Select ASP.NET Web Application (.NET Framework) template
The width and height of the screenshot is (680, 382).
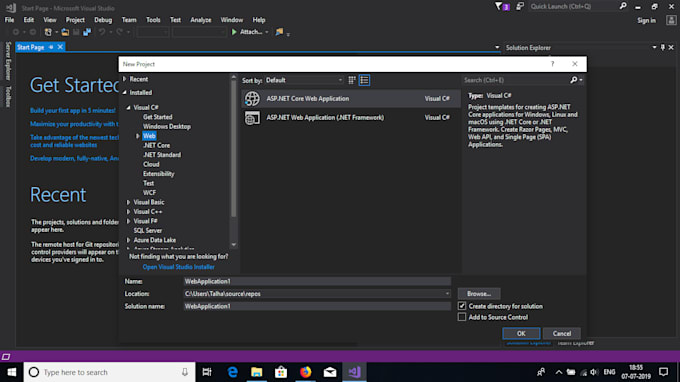coord(351,118)
